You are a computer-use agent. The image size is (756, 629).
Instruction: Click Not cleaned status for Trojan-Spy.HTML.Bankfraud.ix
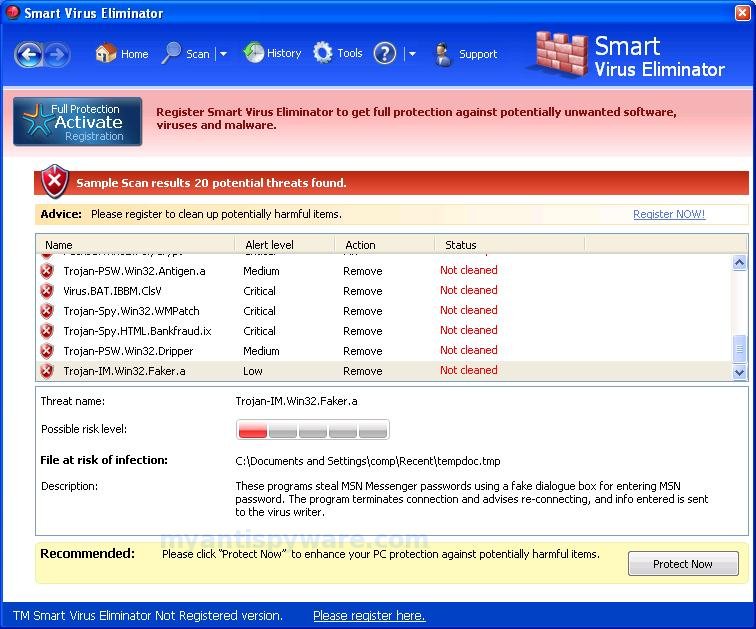pos(469,330)
